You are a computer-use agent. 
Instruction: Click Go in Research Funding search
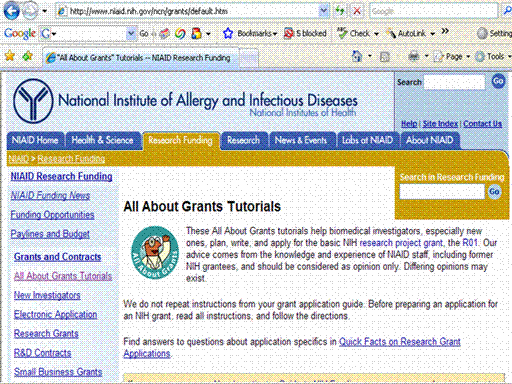tap(494, 192)
